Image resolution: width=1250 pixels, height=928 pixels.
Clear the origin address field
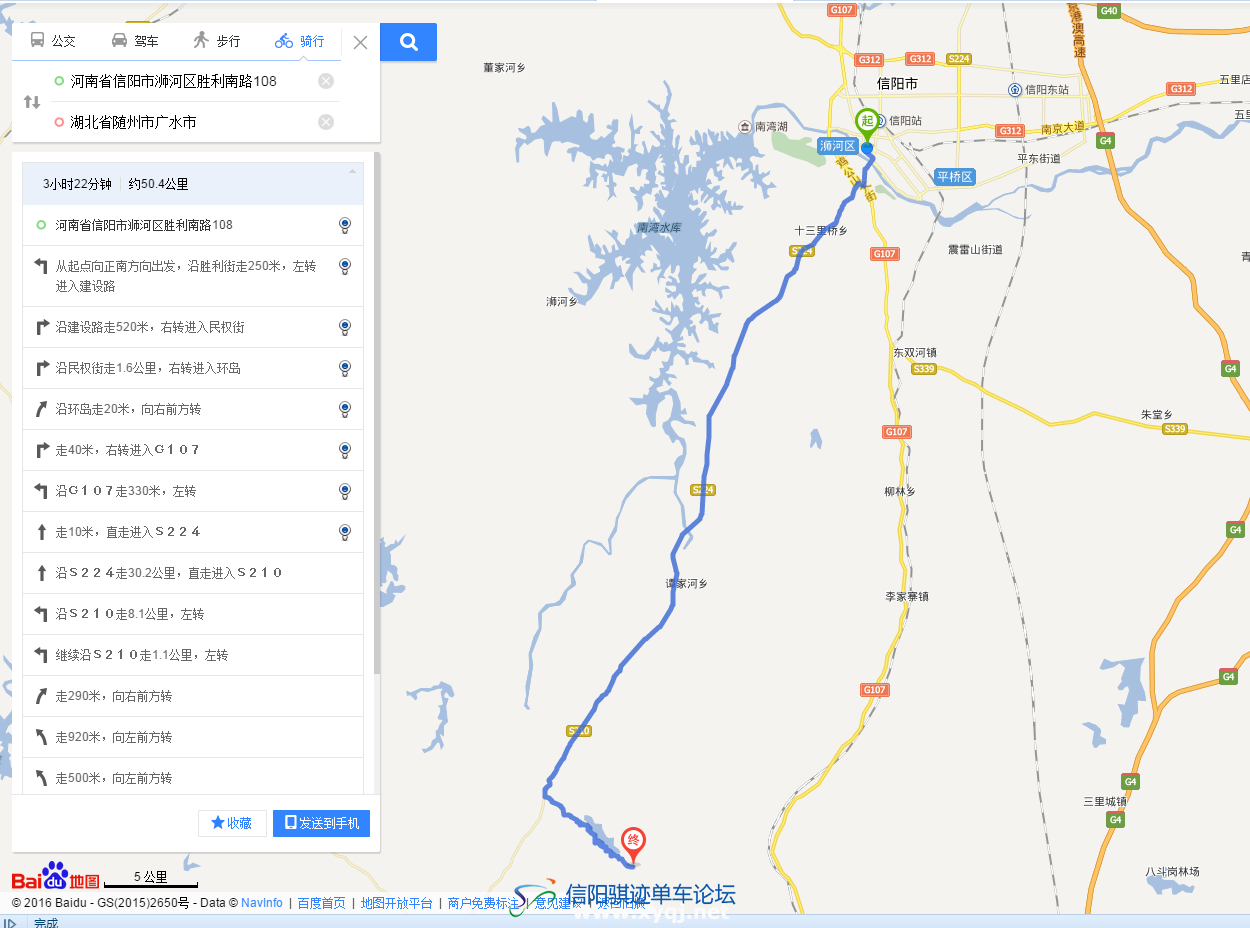326,81
